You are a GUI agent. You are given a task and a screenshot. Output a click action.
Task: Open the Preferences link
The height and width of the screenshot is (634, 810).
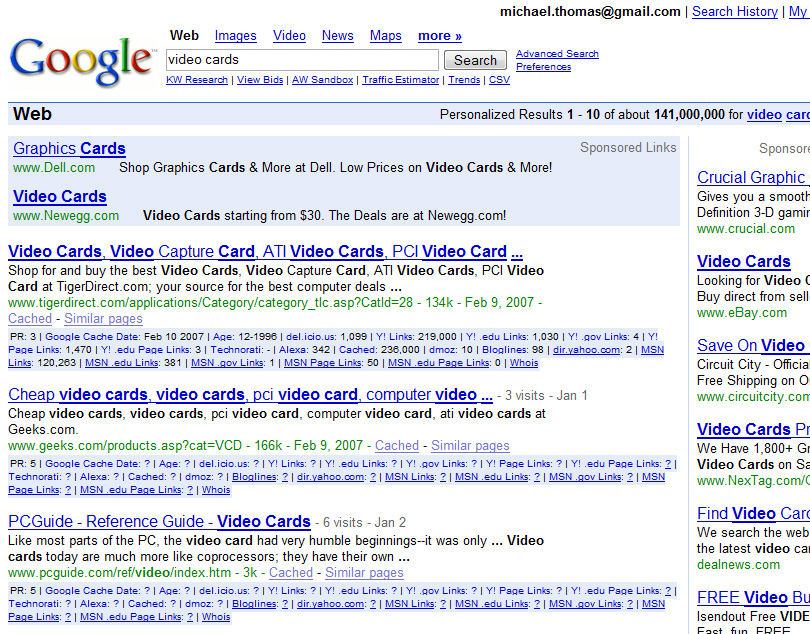[x=543, y=67]
